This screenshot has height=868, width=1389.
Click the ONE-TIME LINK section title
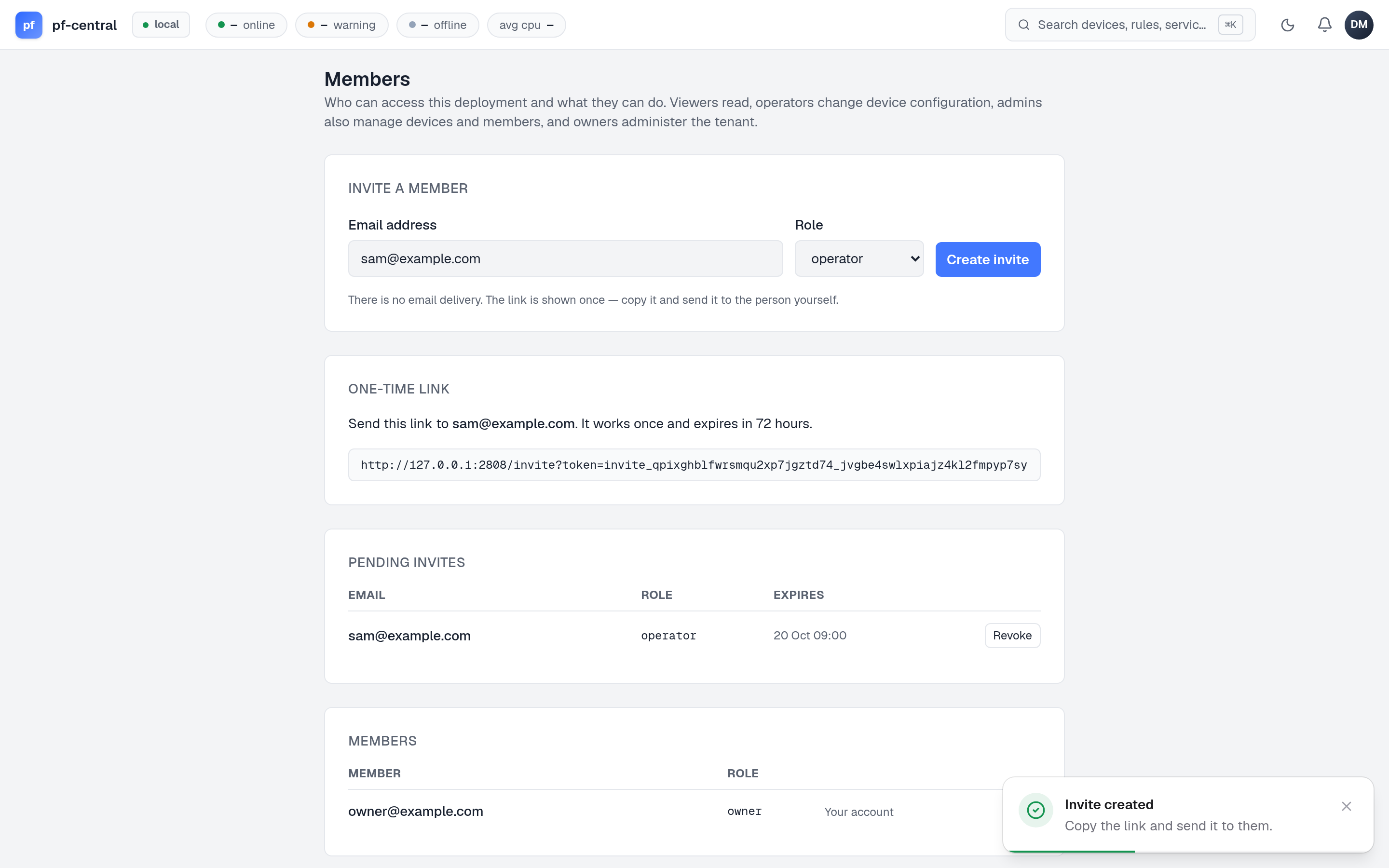[x=398, y=389]
